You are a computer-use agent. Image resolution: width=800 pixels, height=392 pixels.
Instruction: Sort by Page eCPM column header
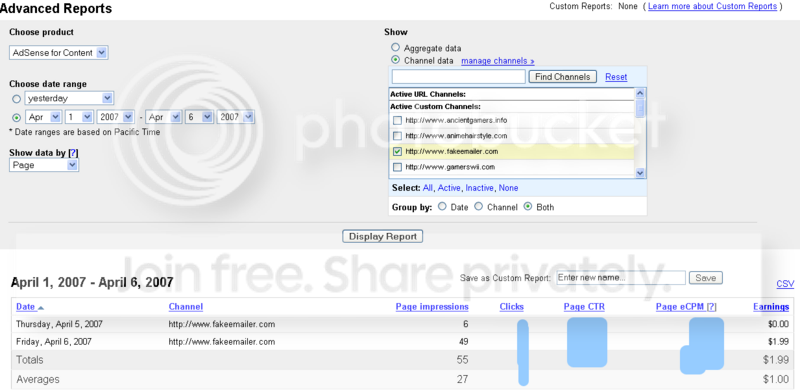coord(681,307)
